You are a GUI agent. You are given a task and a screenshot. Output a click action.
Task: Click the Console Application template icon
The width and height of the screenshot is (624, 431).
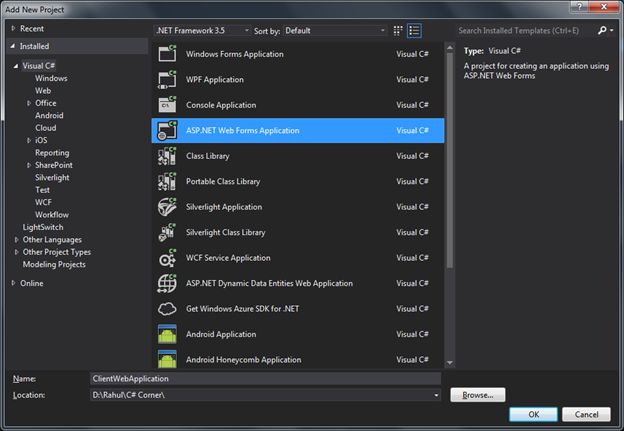click(167, 105)
